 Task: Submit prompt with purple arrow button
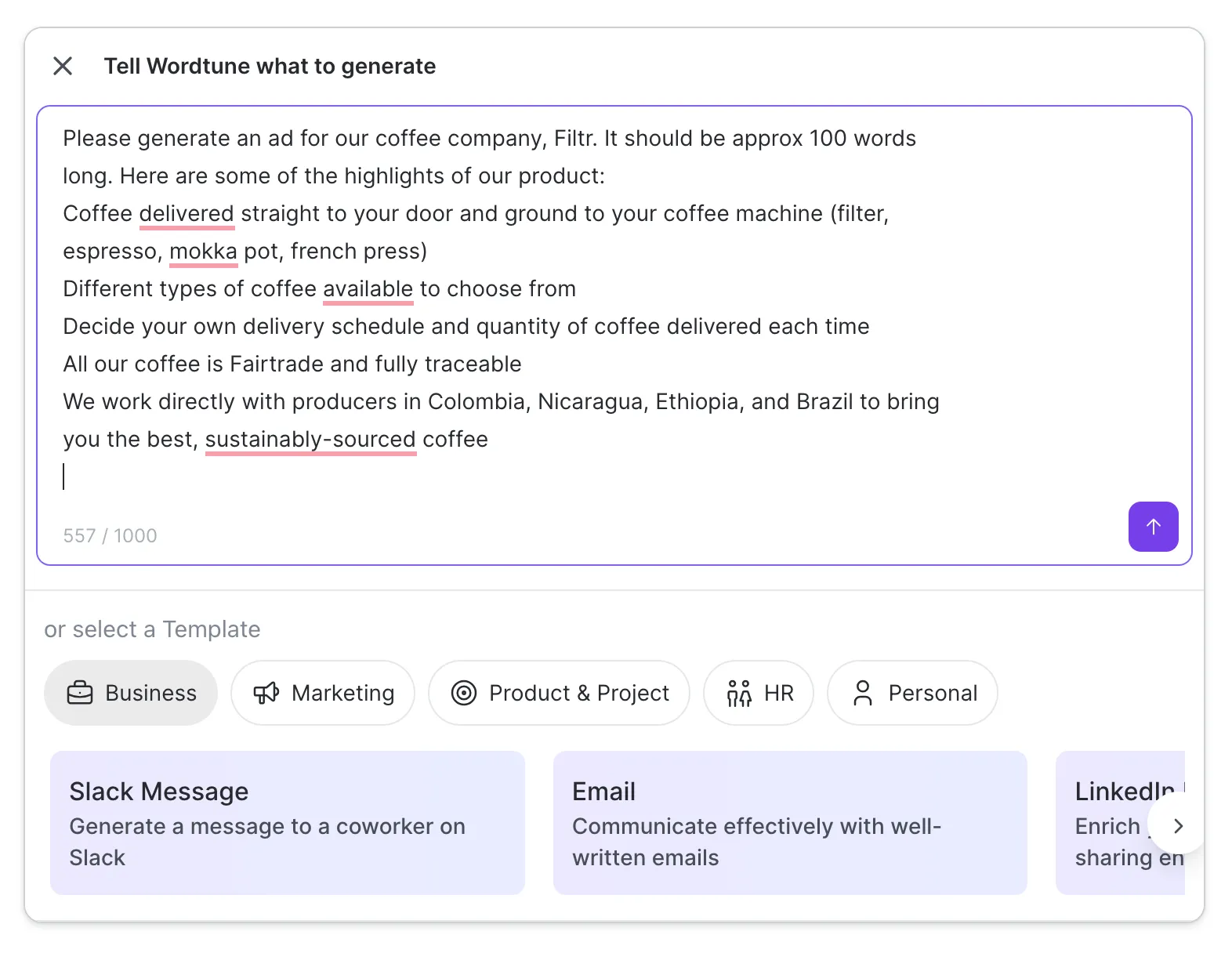pos(1153,527)
